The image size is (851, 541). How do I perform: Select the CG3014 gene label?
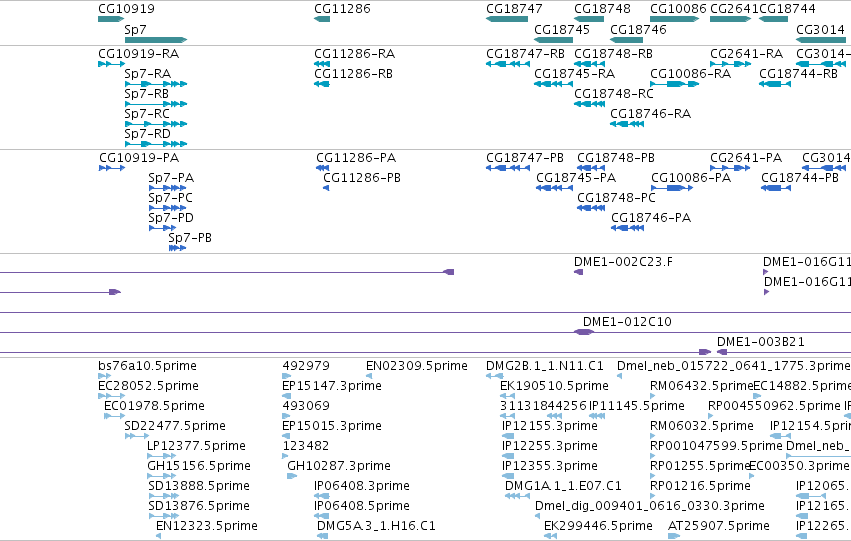pyautogui.click(x=820, y=29)
